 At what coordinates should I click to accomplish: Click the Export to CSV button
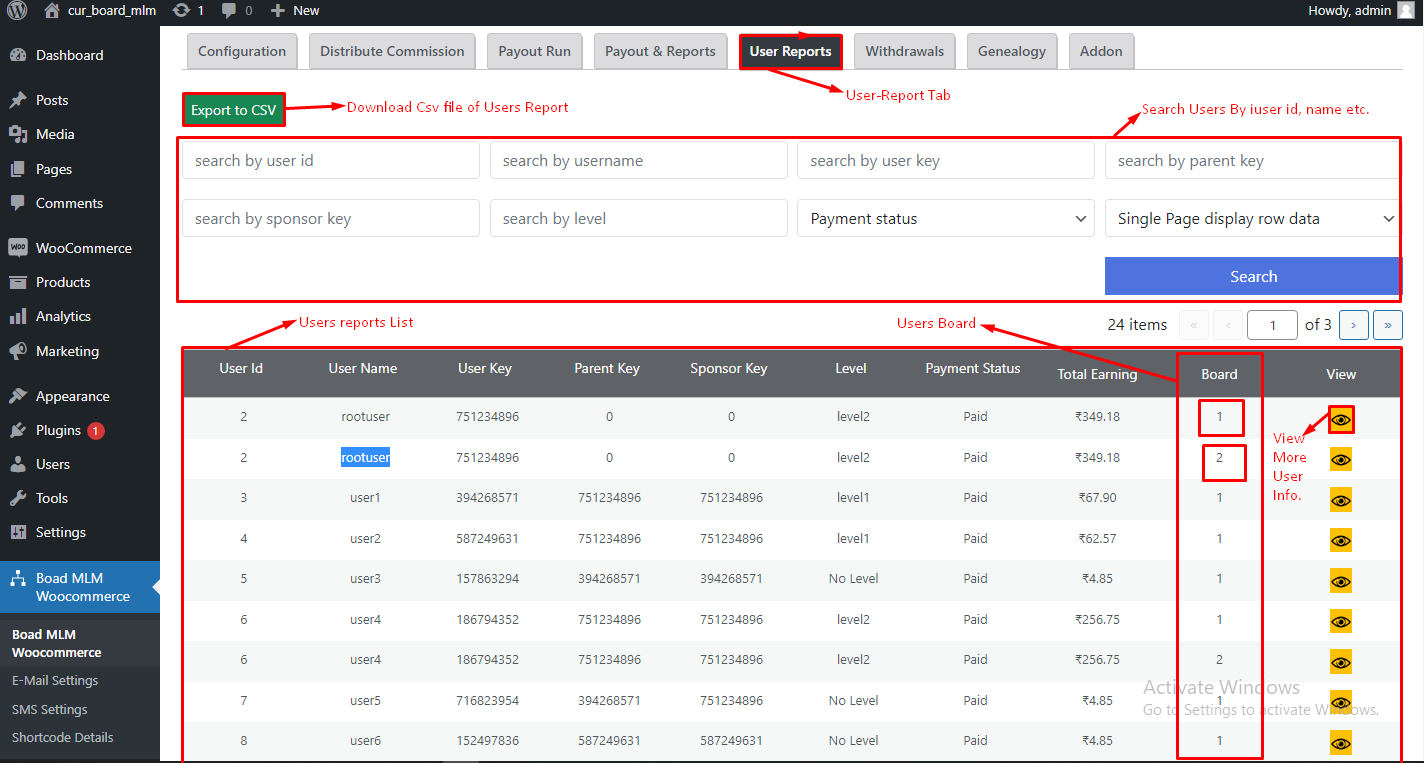point(233,109)
